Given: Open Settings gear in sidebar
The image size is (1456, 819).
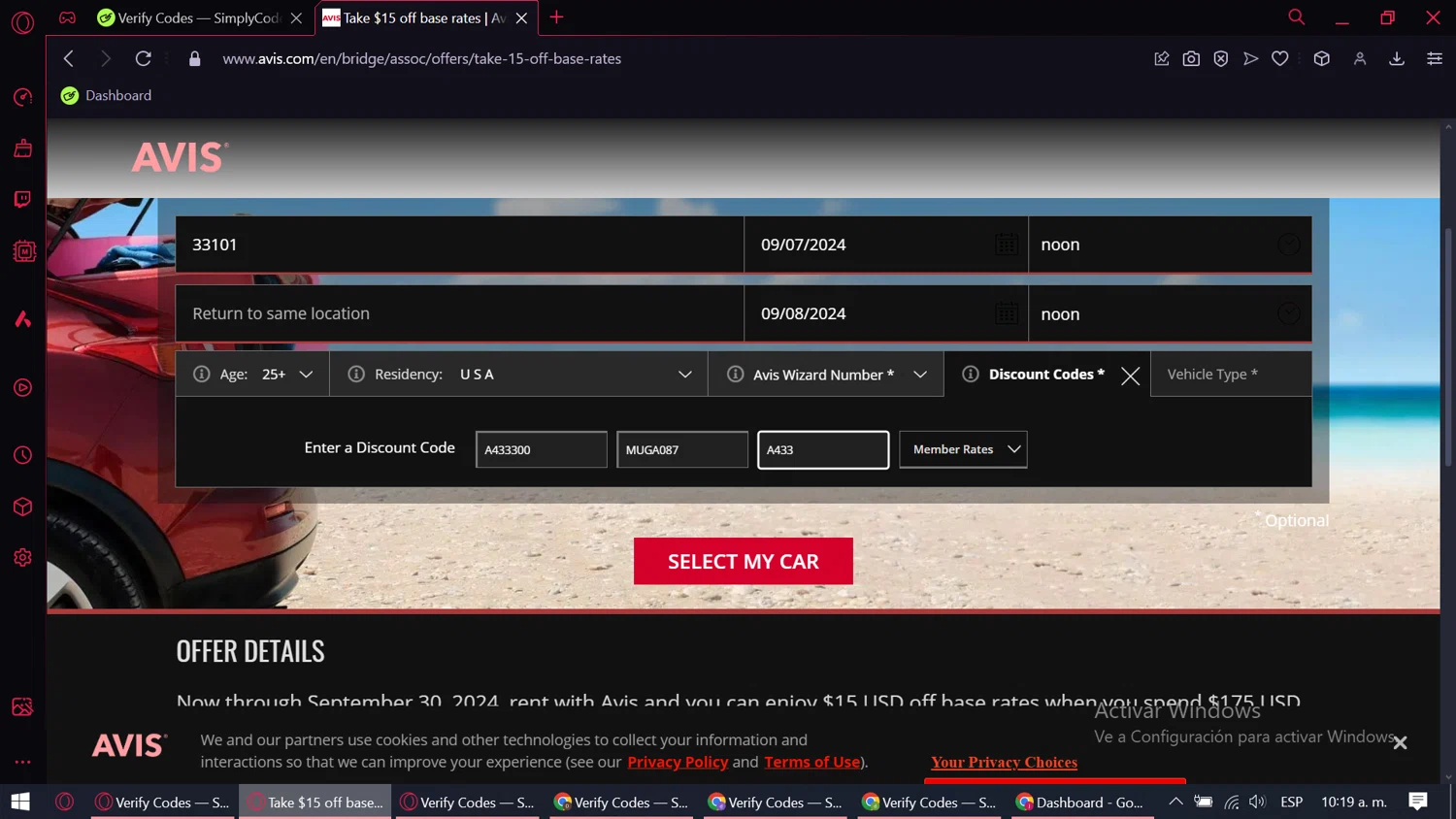Looking at the screenshot, I should pyautogui.click(x=22, y=558).
